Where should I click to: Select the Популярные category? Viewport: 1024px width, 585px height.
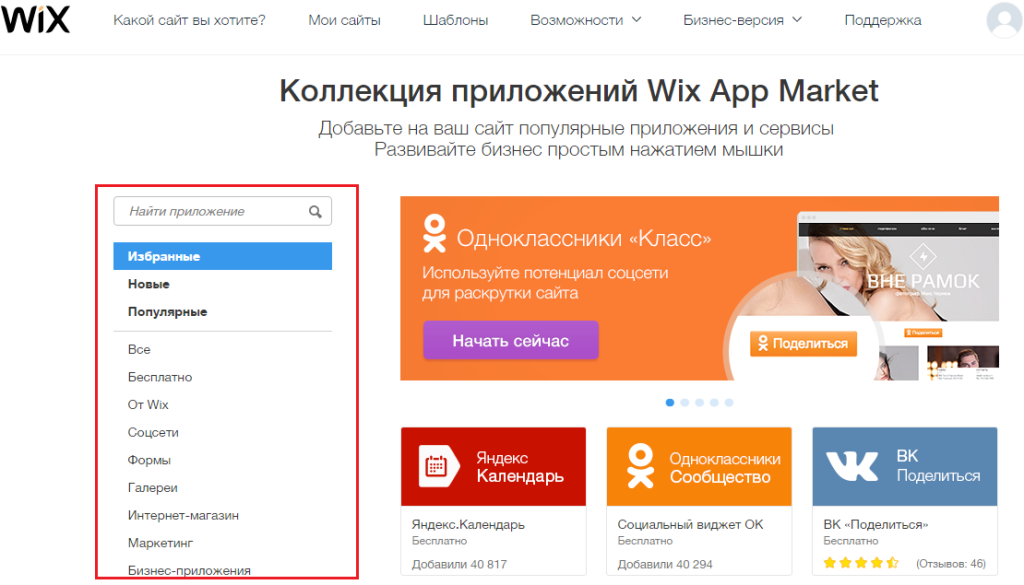point(167,312)
